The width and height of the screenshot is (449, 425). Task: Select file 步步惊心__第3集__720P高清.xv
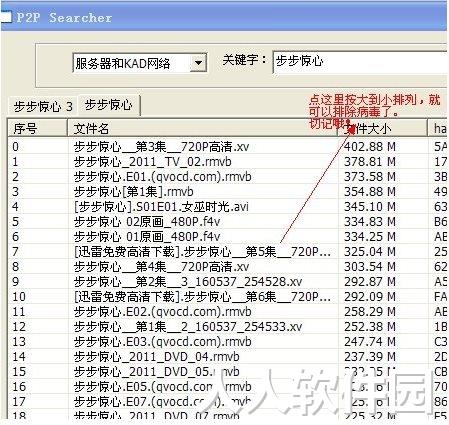tap(161, 147)
